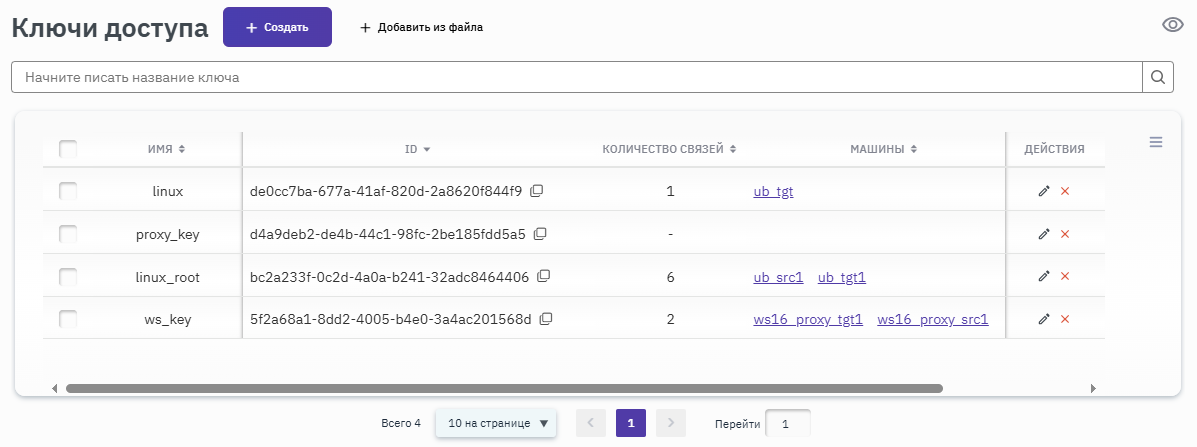Delete the ws_key access key
Image resolution: width=1197 pixels, height=447 pixels.
coord(1065,319)
